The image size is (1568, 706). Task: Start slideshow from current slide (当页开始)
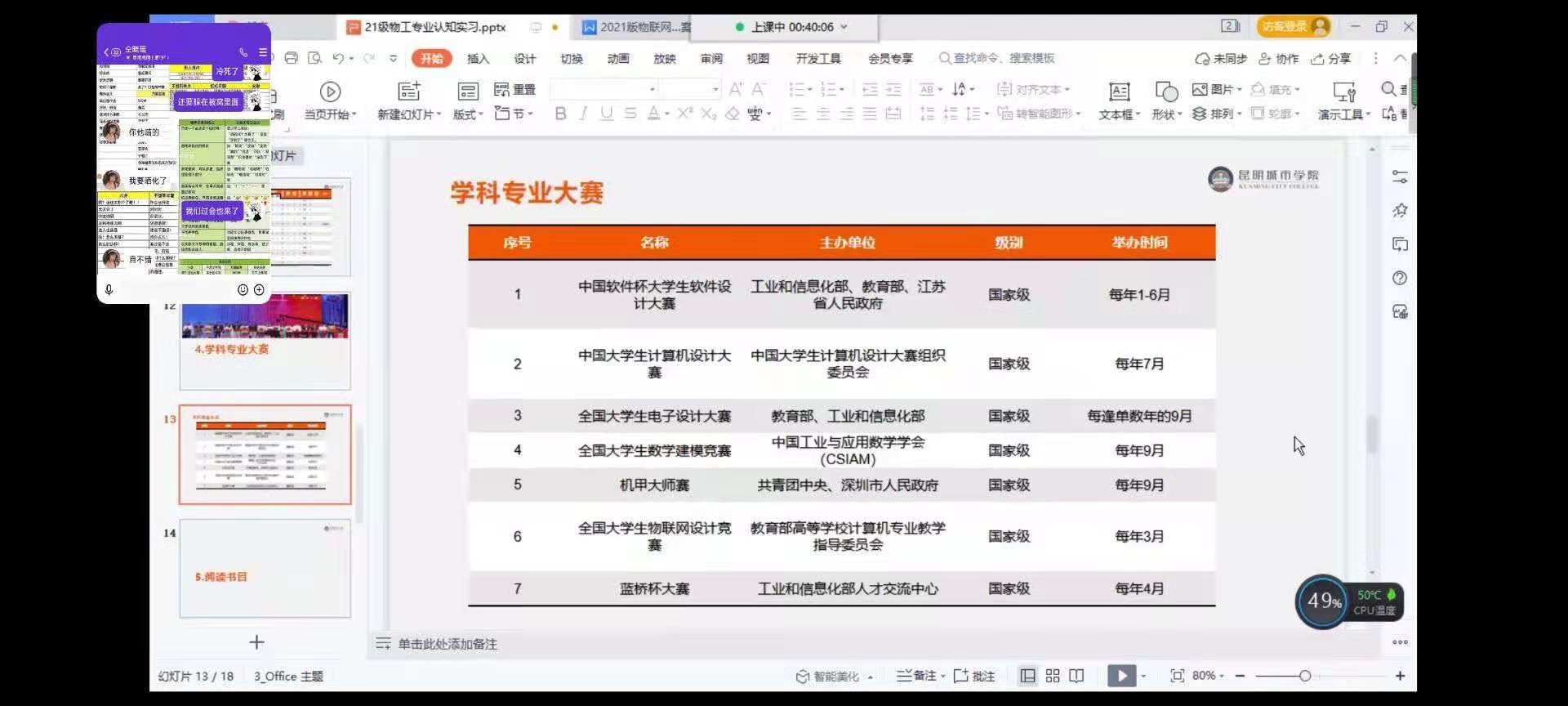tap(330, 101)
